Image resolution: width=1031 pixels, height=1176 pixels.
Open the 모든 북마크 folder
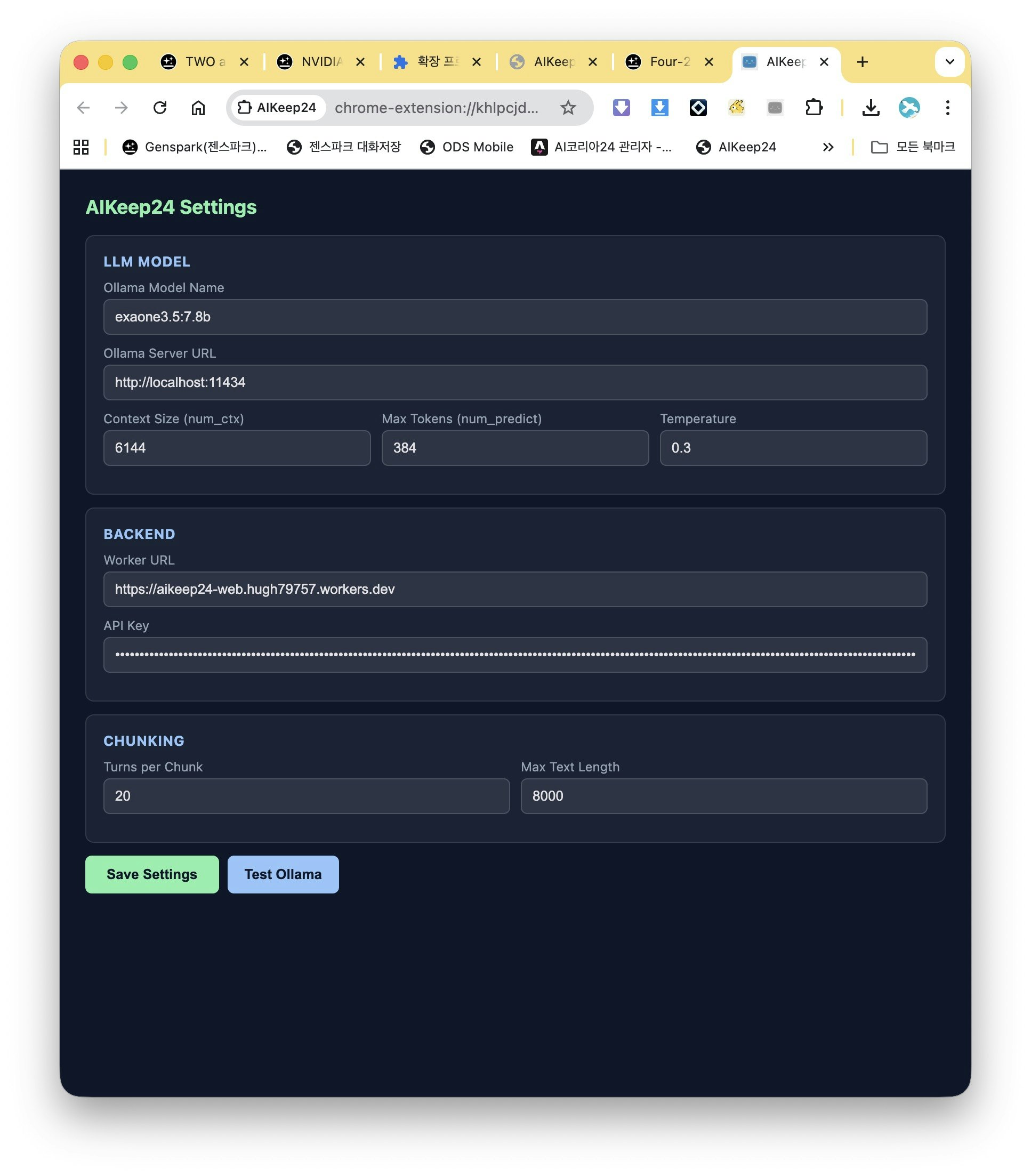[913, 147]
